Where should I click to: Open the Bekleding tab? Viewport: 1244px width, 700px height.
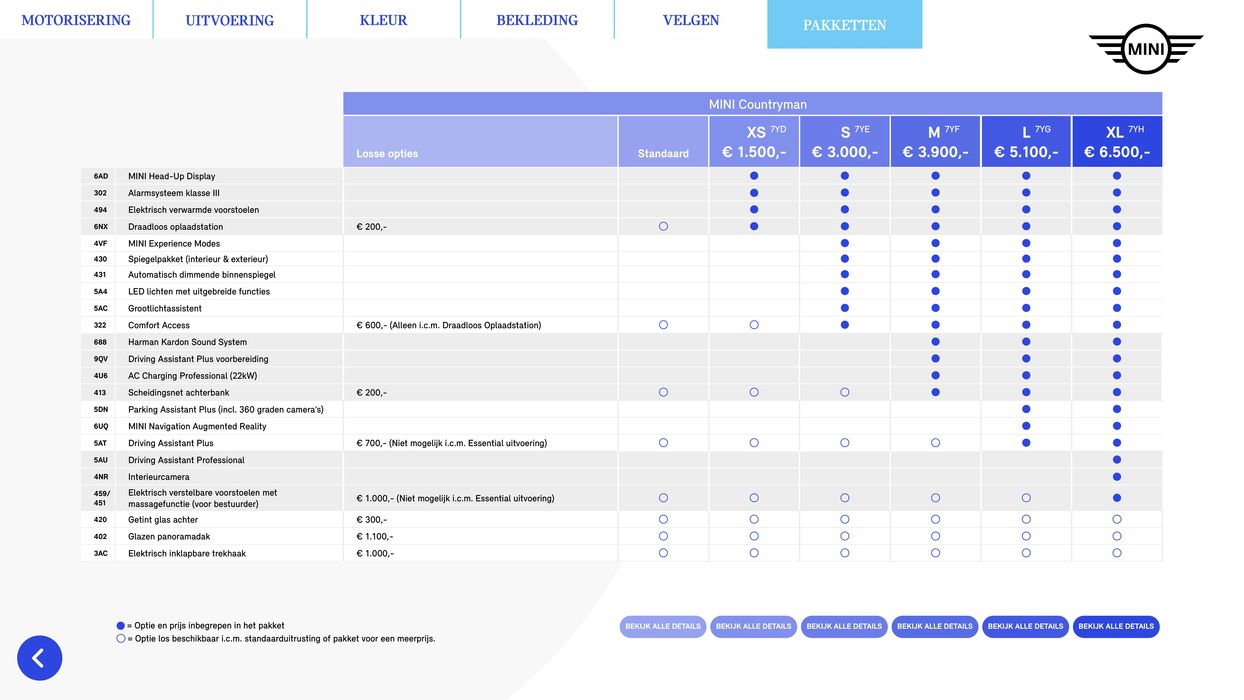coord(537,20)
